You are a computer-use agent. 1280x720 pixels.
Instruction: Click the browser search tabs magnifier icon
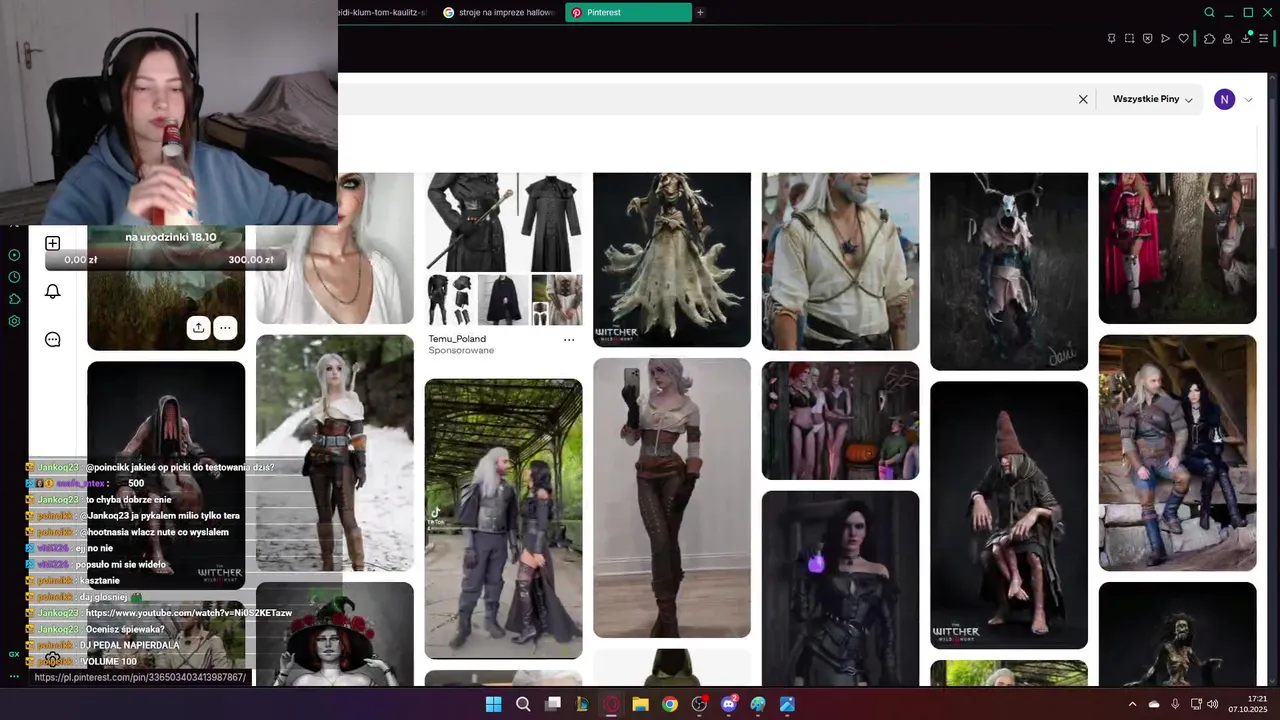click(1209, 12)
